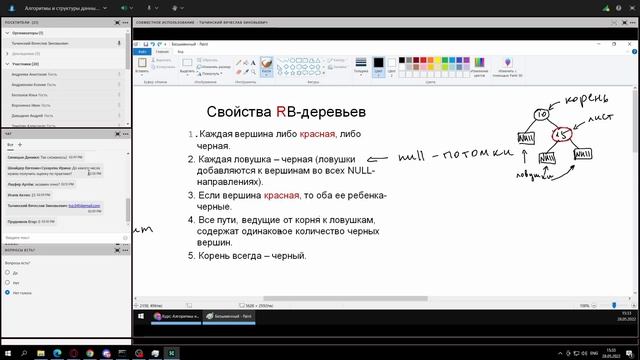Maximize the attendees (Посетители) panel
Viewport: 640px width, 360px height.
[x=117, y=22]
